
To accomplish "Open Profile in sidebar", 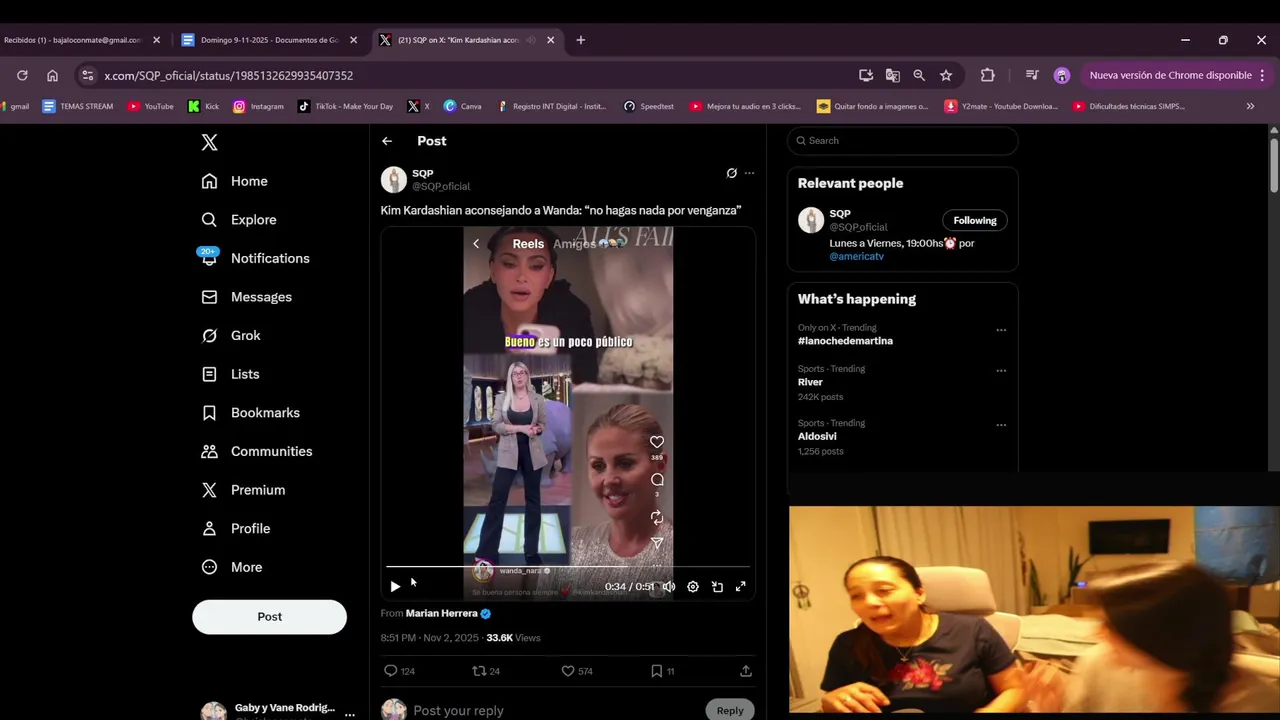I will tap(235, 528).
